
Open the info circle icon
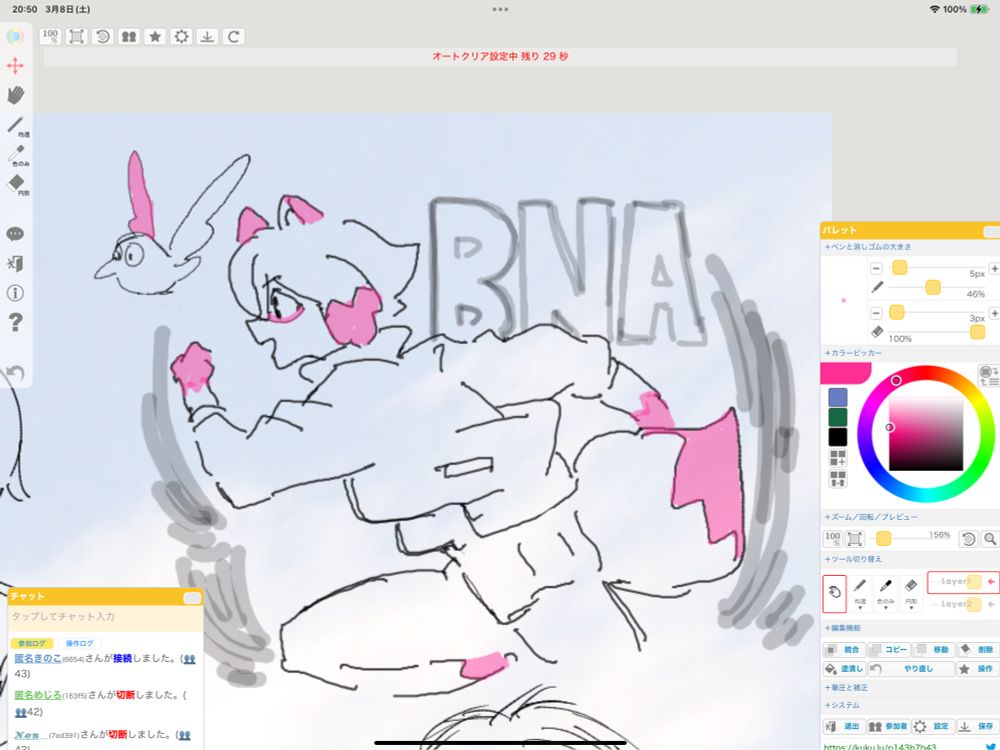click(15, 293)
